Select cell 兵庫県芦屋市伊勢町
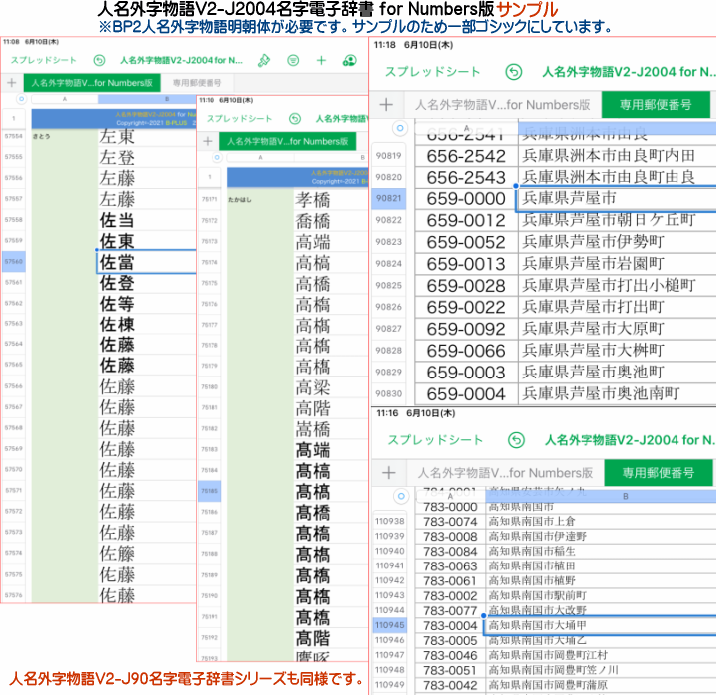 617,242
